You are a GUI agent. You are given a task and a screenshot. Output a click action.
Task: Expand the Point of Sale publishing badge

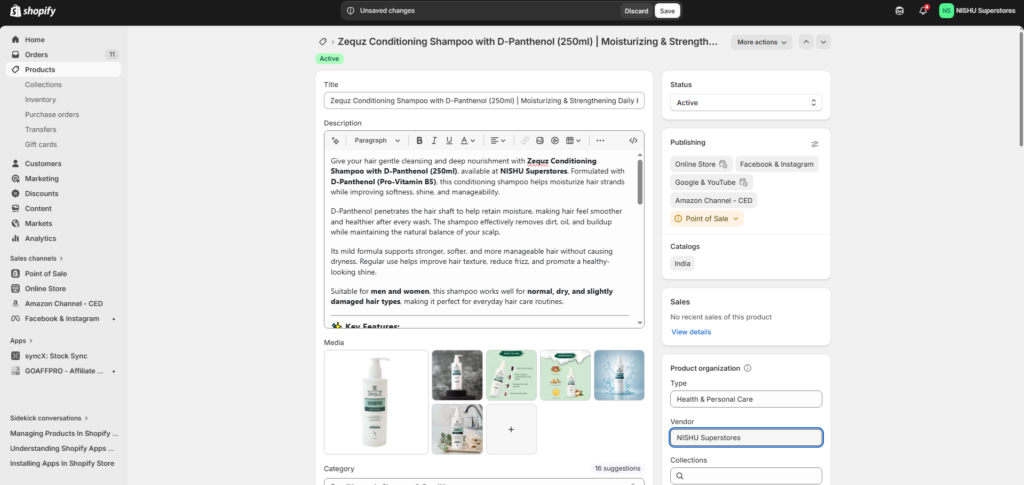(707, 219)
